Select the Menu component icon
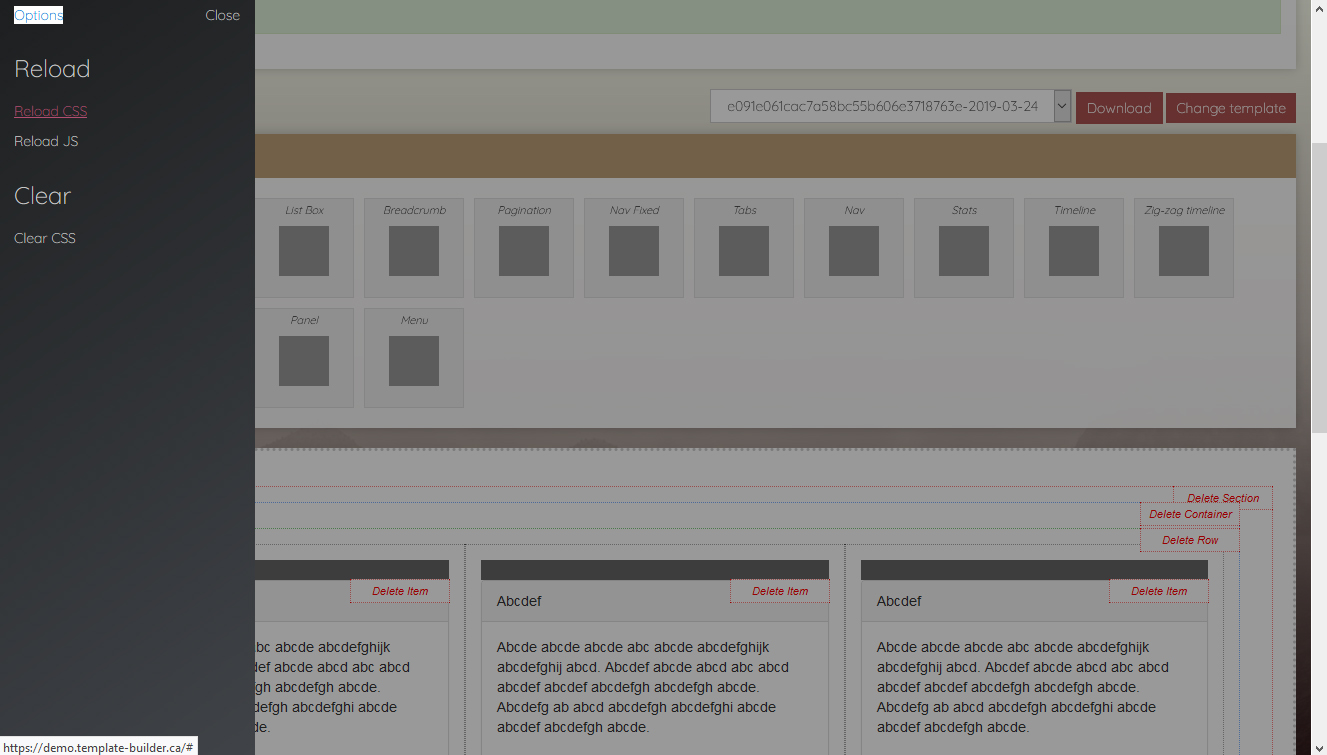 click(414, 360)
